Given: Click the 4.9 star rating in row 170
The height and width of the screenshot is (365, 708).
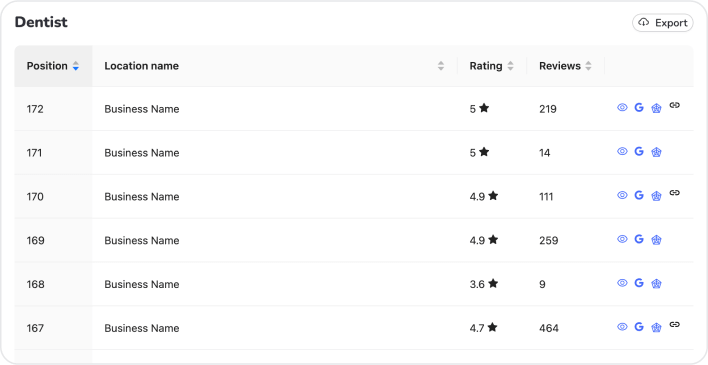Looking at the screenshot, I should click(x=484, y=196).
